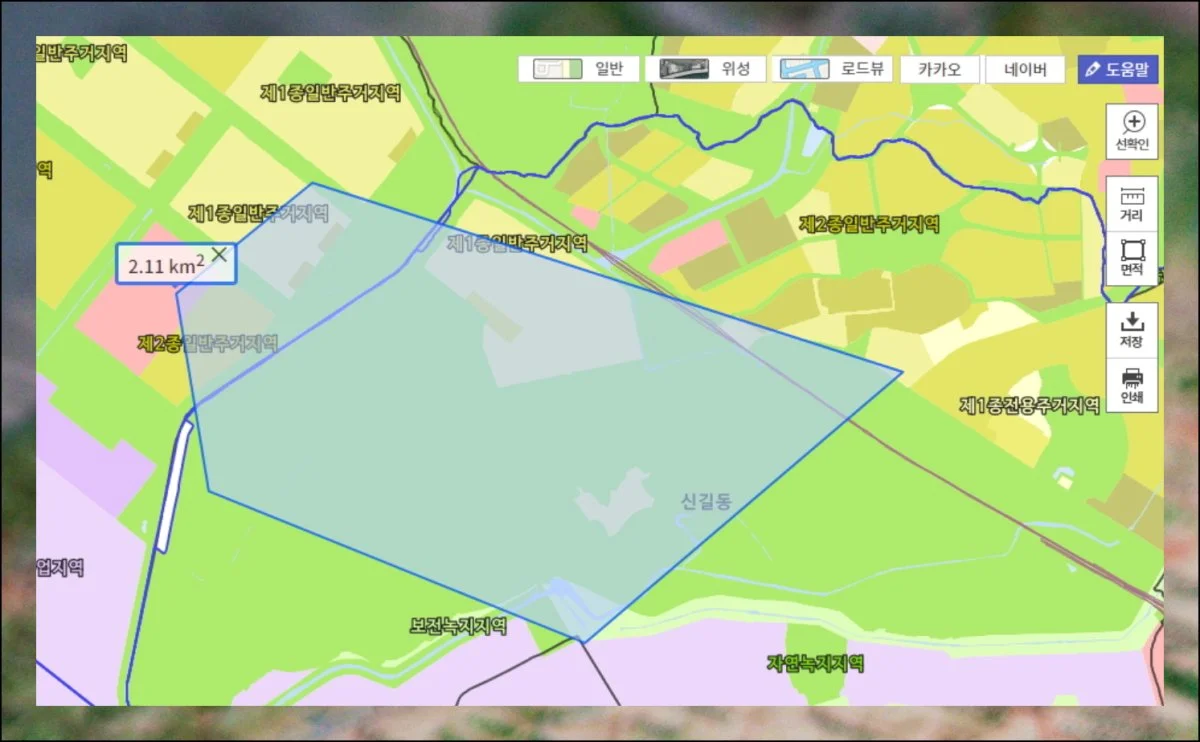
Task: Click the 일반 map thumbnail icon
Action: pos(557,69)
